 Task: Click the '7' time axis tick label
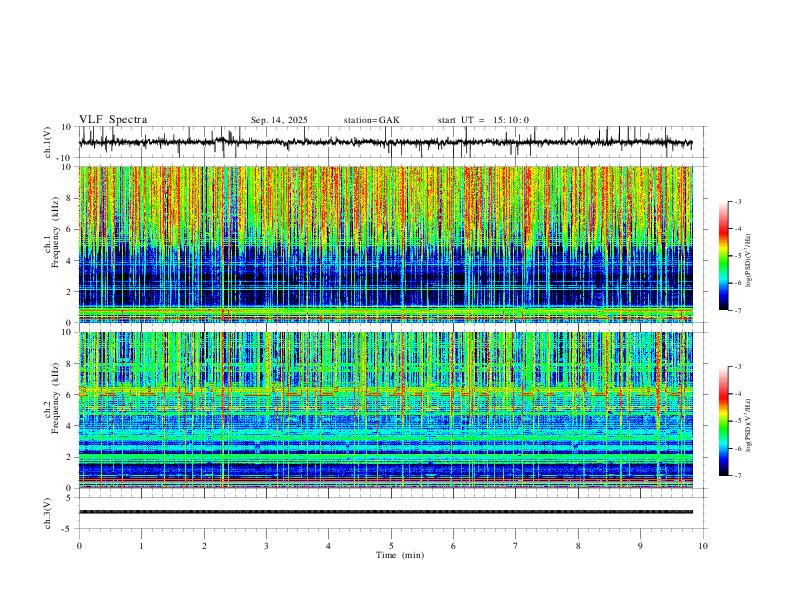click(516, 546)
